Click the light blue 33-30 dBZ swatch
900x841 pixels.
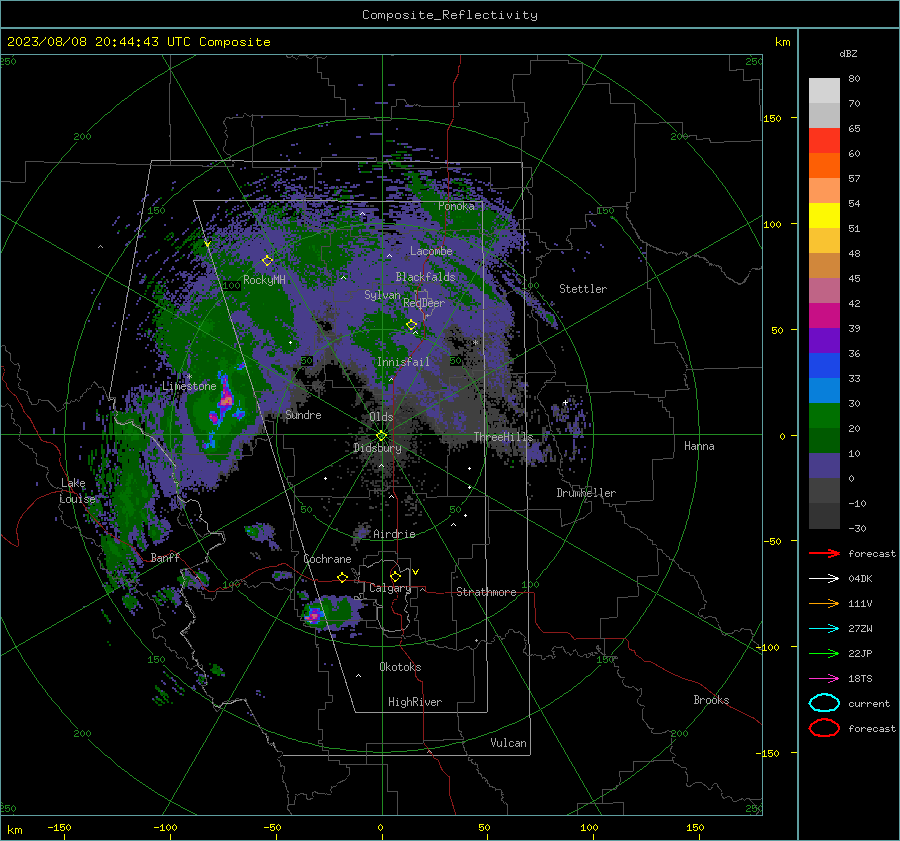824,390
